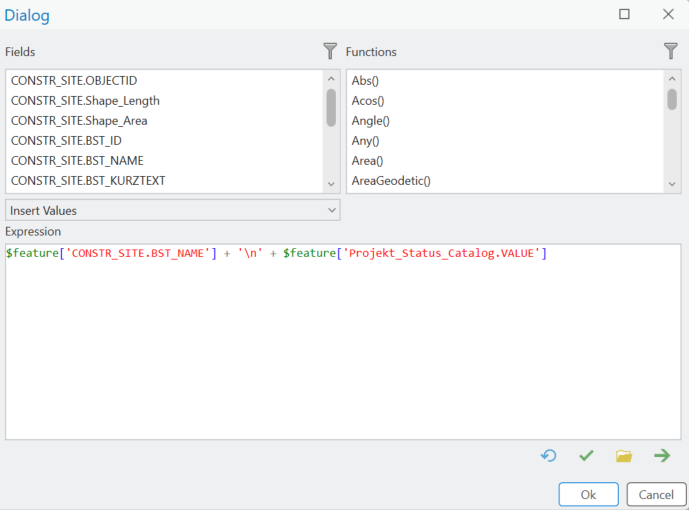The width and height of the screenshot is (689, 510).
Task: Select the AreaGeodetic() function
Action: [505, 181]
